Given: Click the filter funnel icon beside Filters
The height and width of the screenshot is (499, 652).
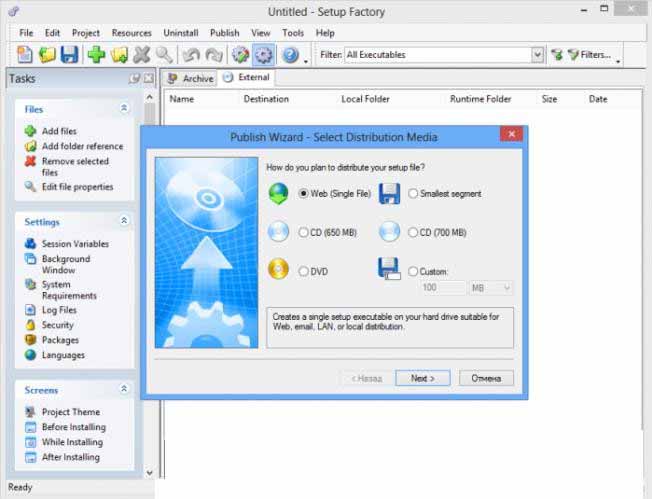Looking at the screenshot, I should tap(557, 54).
